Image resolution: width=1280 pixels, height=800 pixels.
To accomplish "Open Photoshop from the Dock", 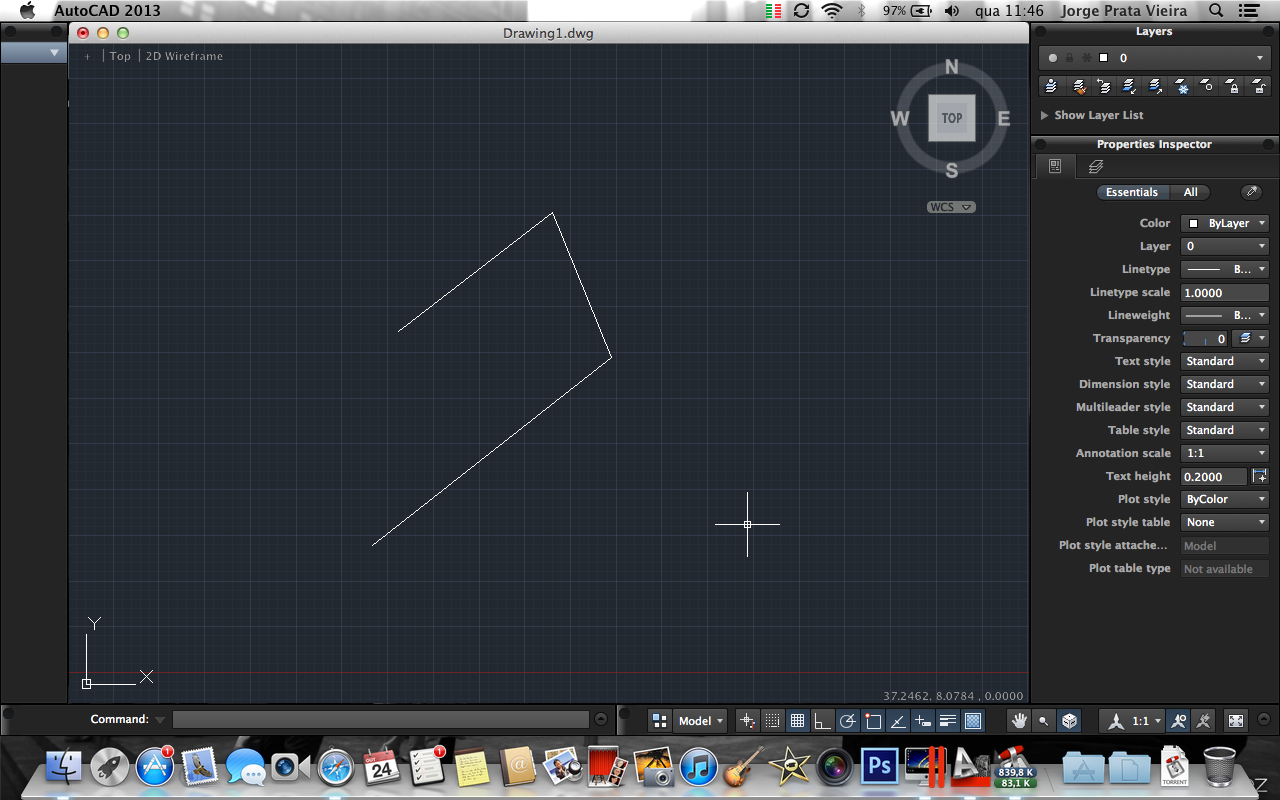I will tap(879, 767).
